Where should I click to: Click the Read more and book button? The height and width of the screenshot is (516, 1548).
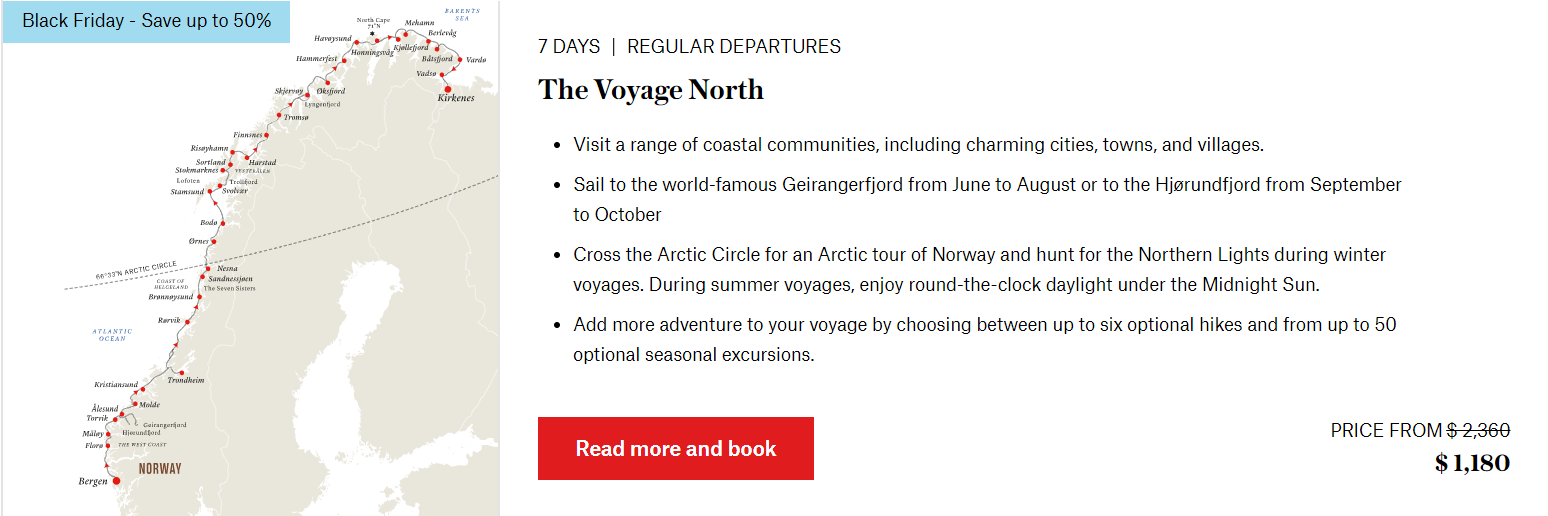pos(676,449)
